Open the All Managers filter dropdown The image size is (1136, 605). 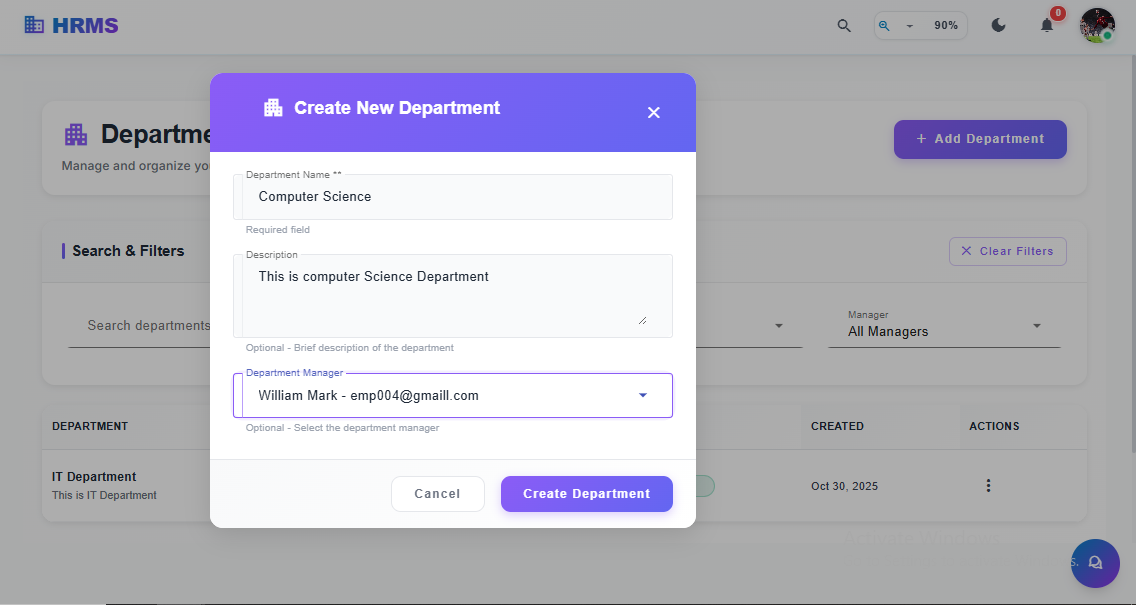pos(944,327)
